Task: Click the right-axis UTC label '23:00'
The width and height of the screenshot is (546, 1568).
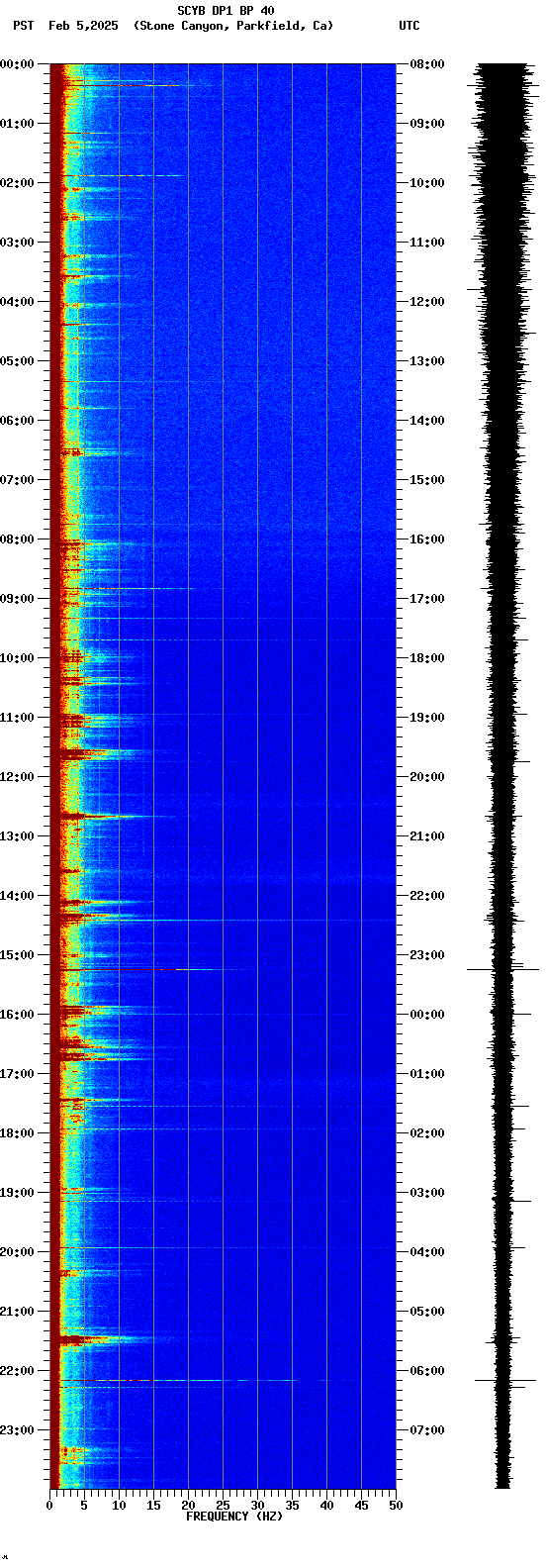Action: 427,955
